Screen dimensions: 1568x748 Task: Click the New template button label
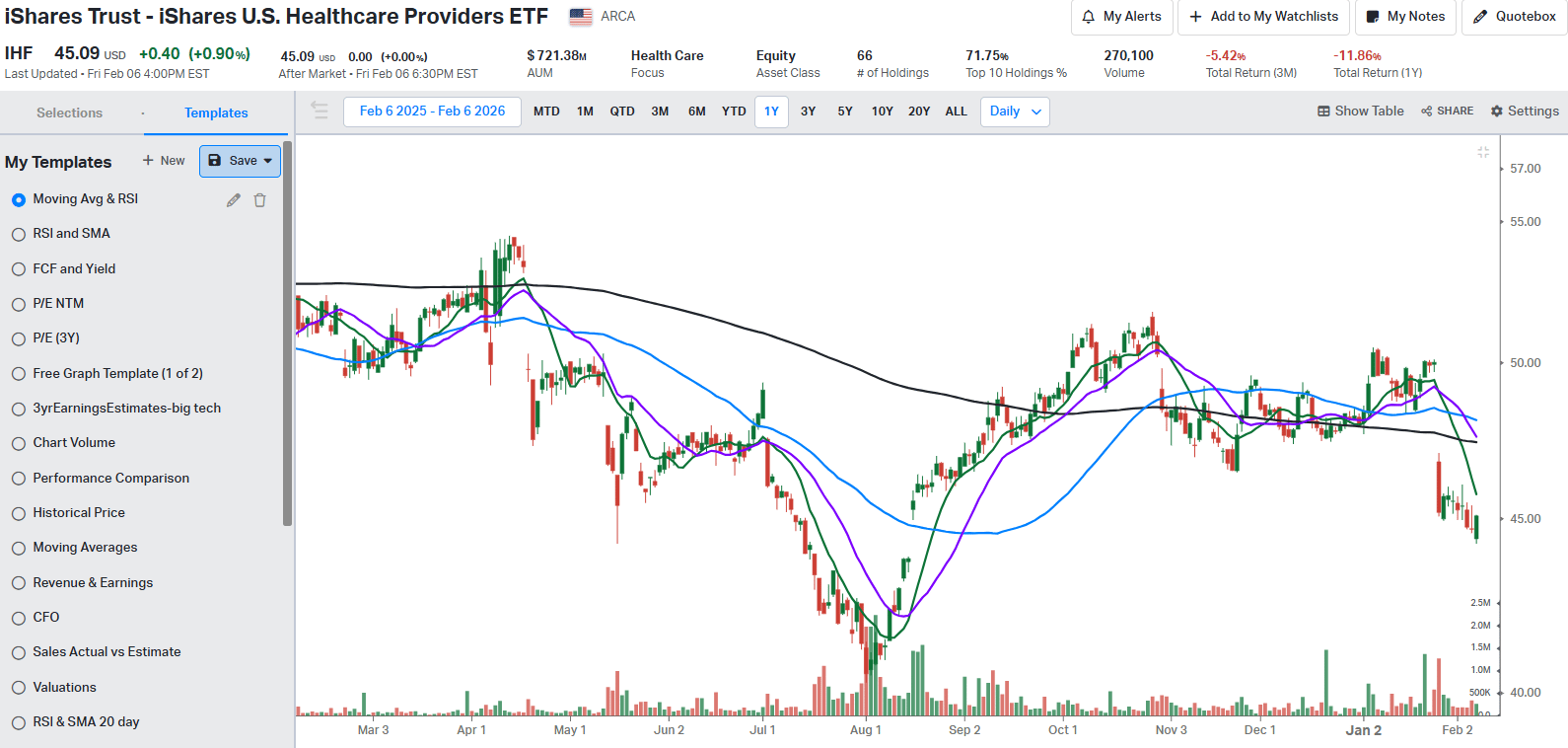173,161
